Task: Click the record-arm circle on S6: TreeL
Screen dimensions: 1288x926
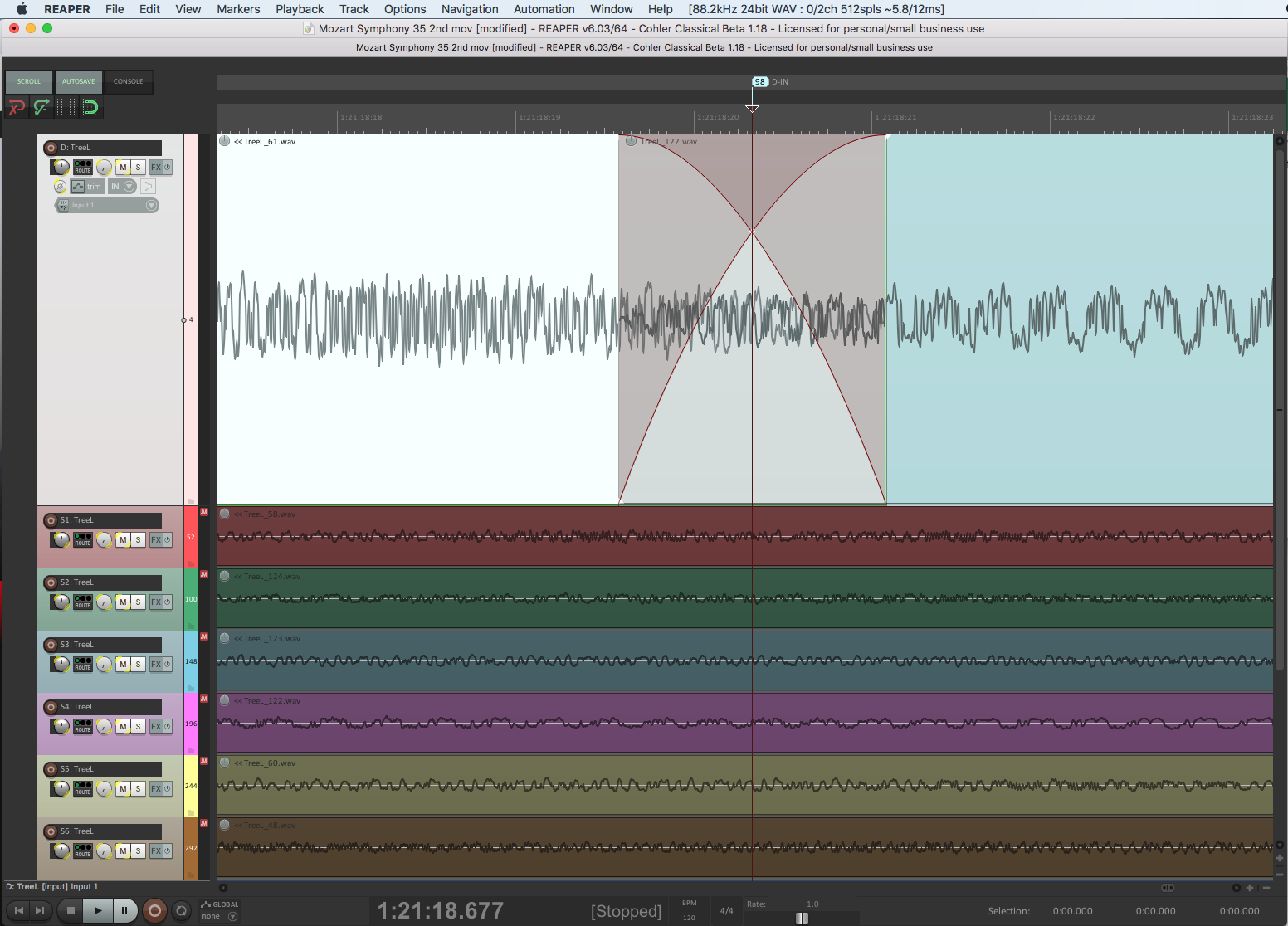Action: pos(51,831)
